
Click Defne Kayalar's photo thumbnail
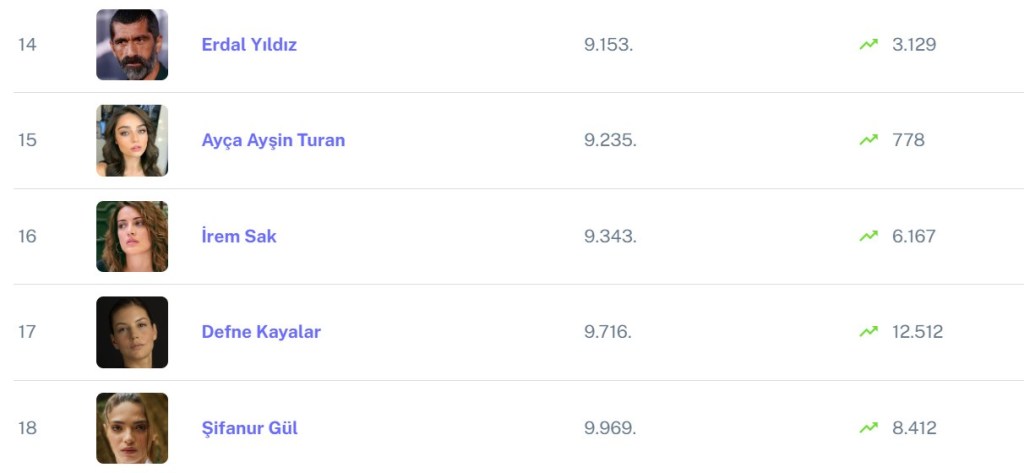[x=132, y=332]
